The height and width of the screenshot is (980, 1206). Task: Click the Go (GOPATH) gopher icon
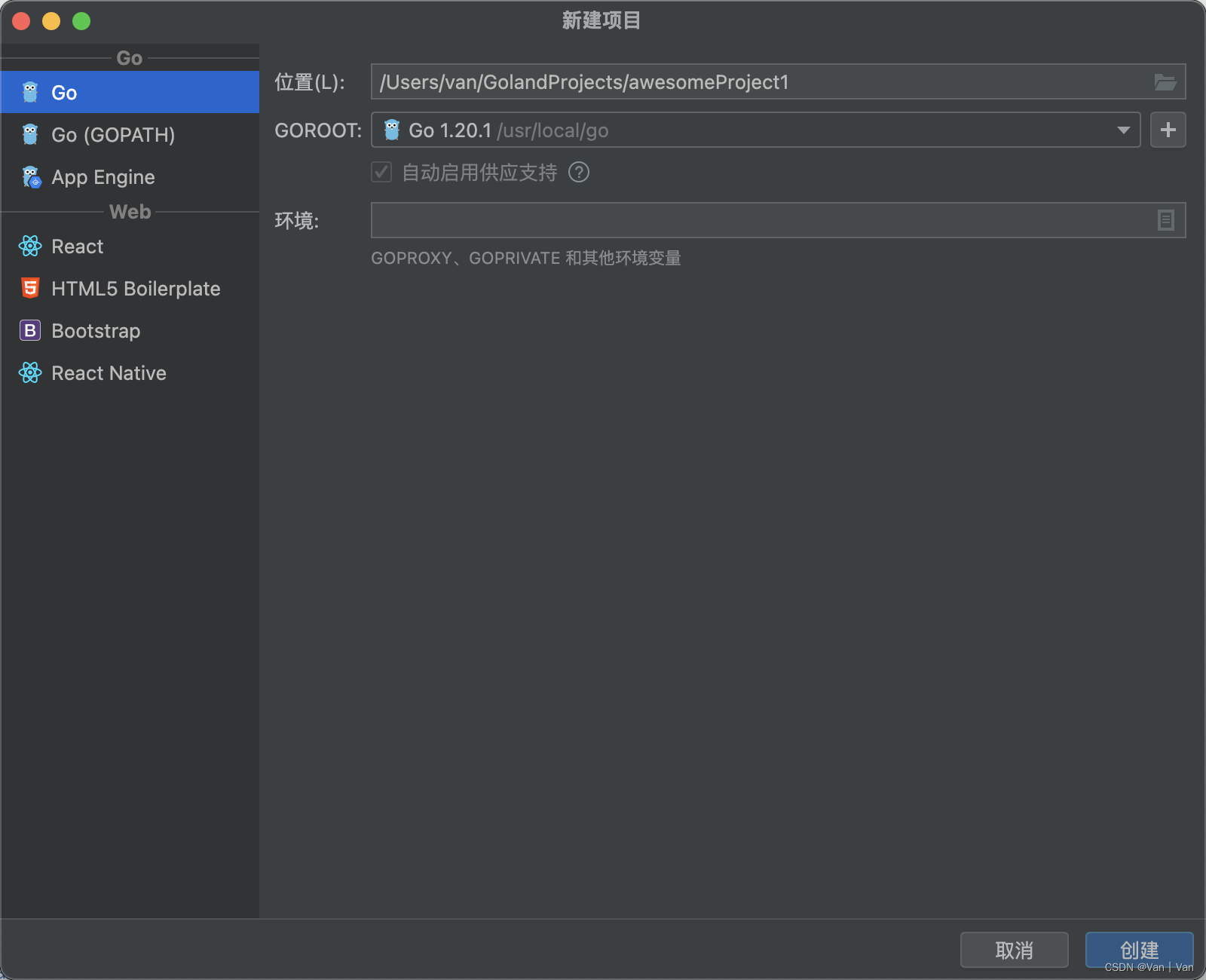29,135
